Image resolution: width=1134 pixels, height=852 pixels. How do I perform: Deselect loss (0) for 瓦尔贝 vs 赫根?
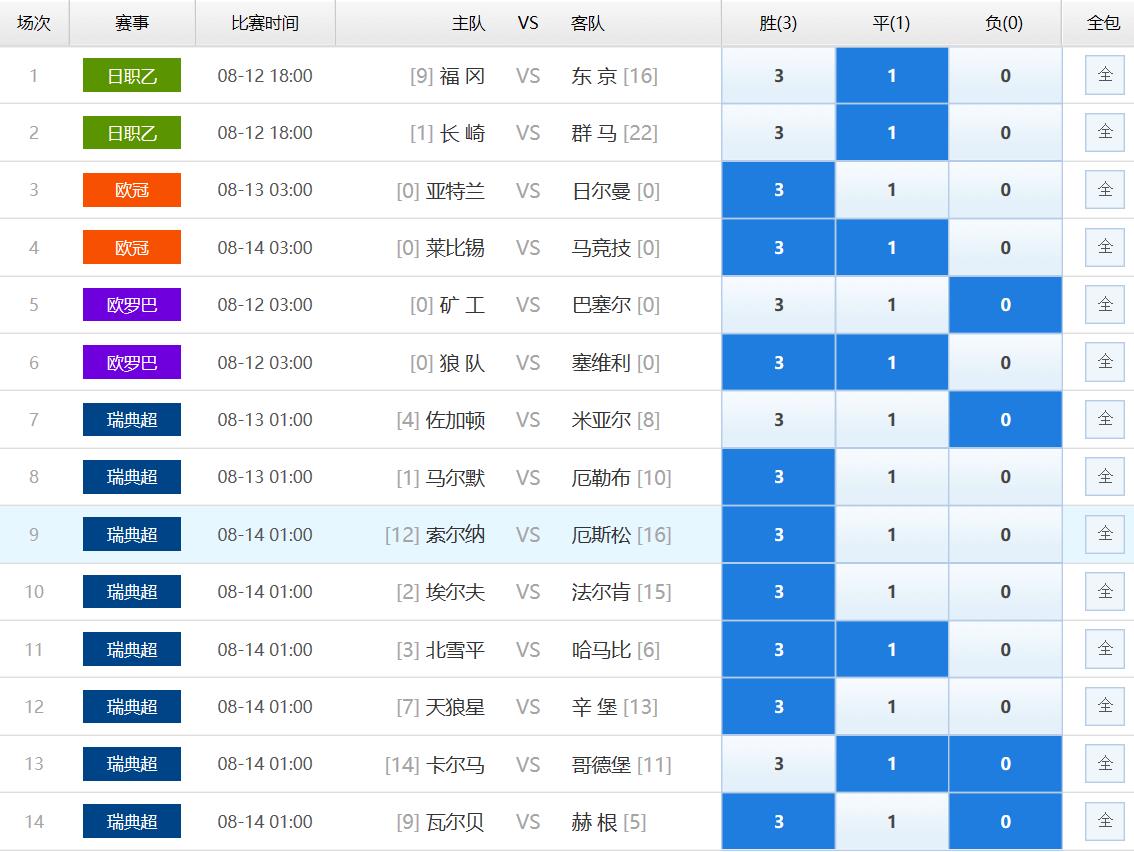click(x=1005, y=822)
